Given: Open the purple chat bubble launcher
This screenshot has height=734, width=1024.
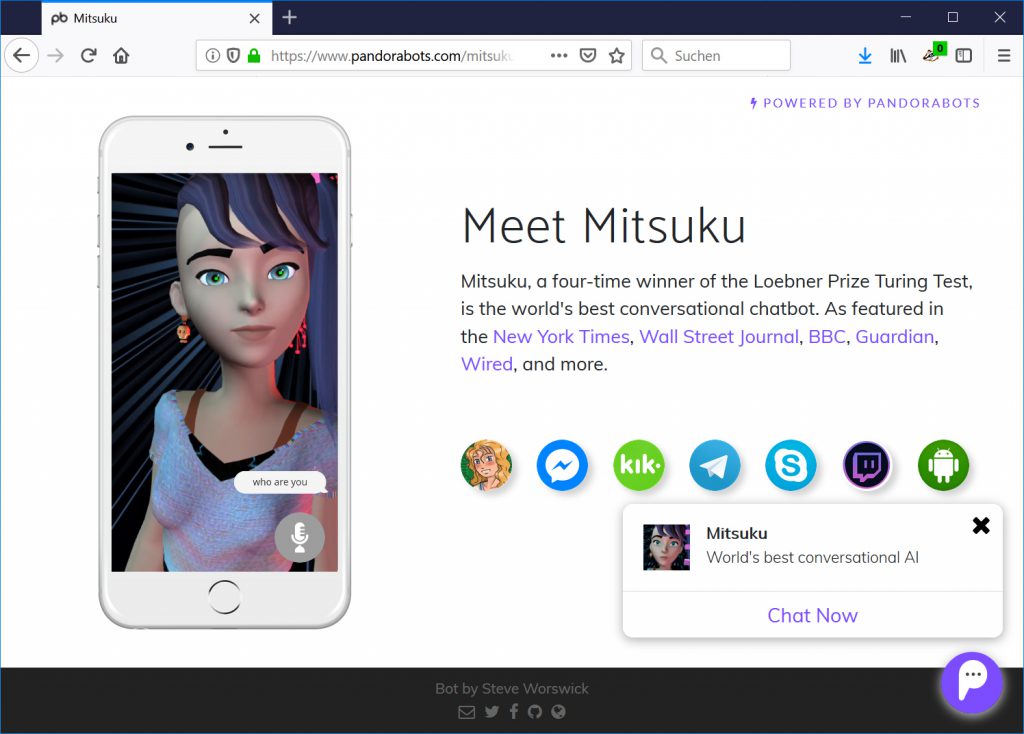Looking at the screenshot, I should 971,683.
